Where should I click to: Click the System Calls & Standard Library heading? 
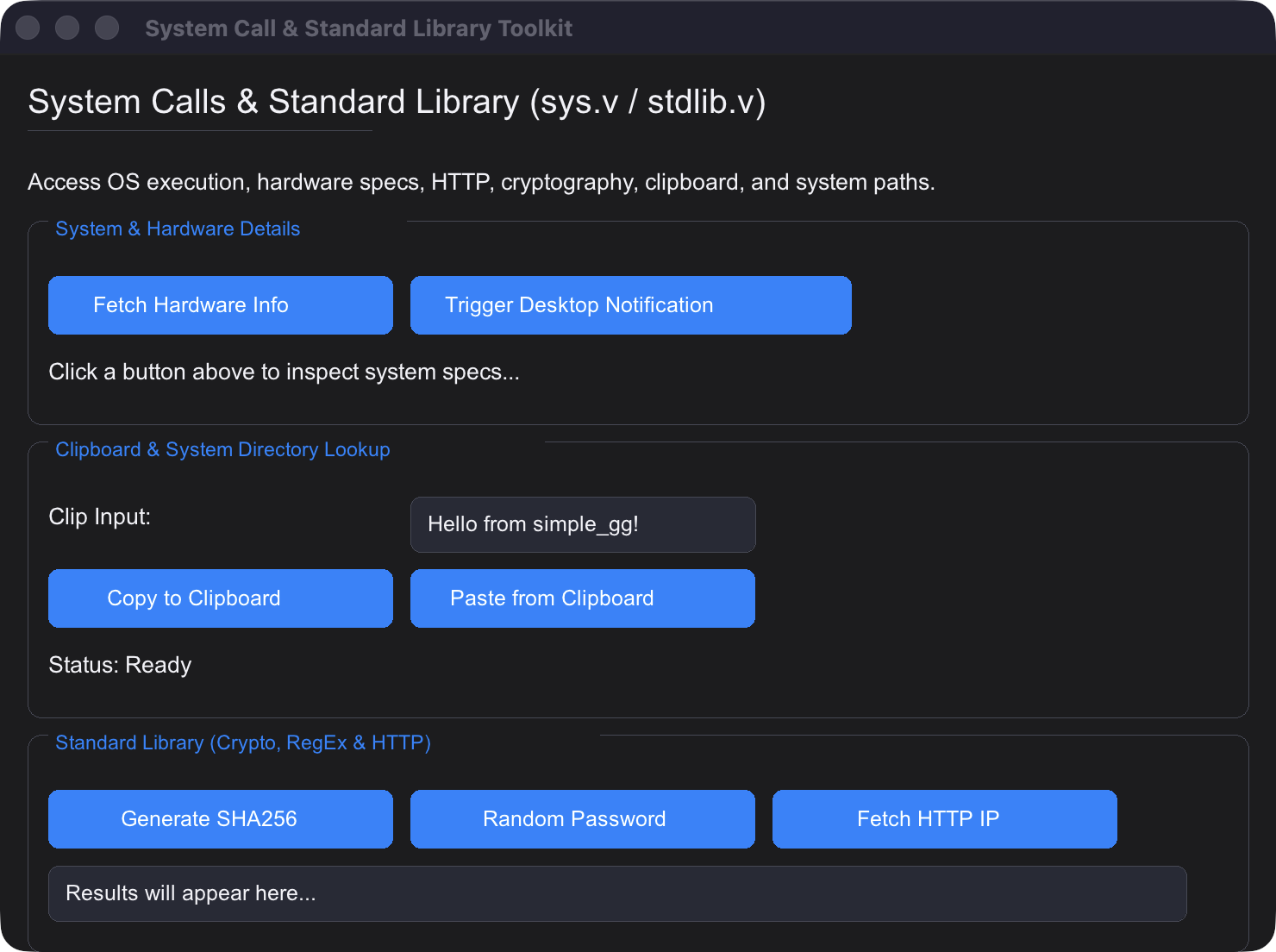pos(397,102)
